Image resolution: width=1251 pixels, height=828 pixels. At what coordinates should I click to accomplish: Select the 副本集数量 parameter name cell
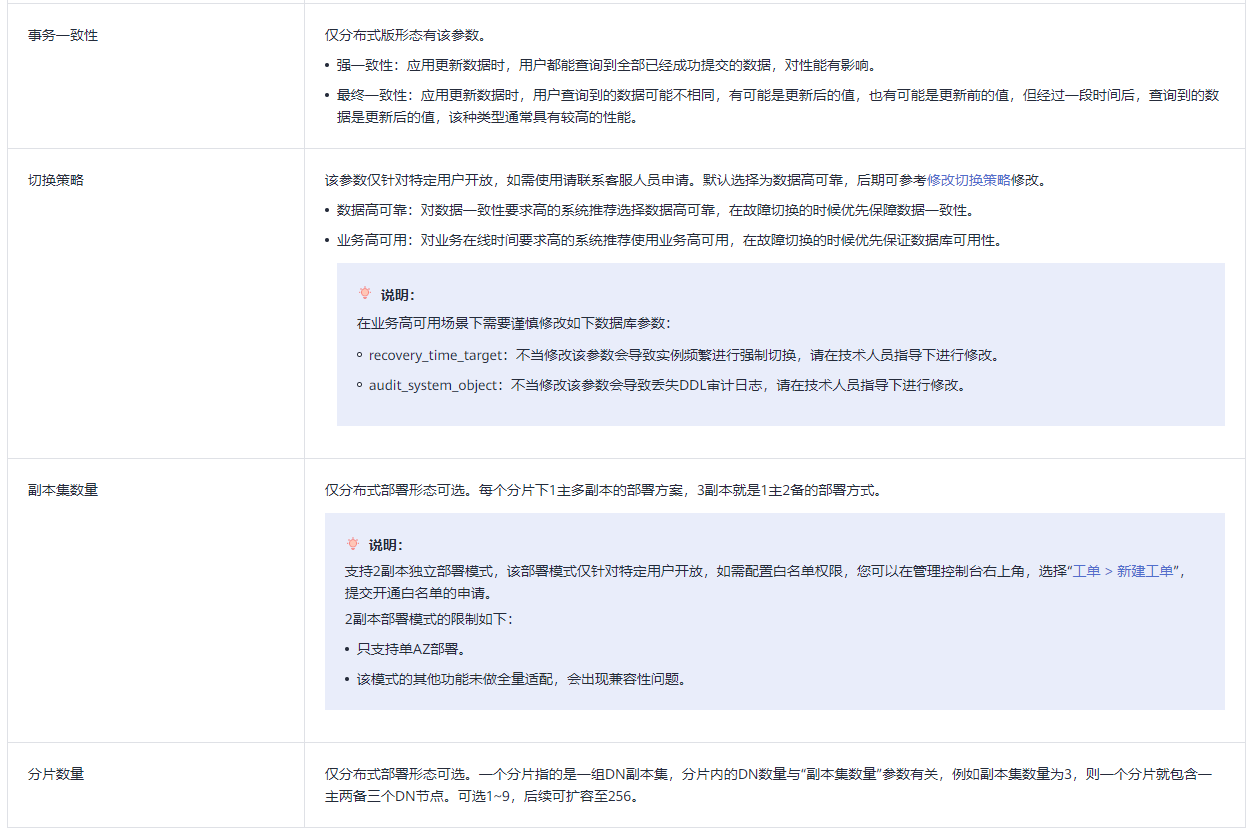click(x=156, y=601)
